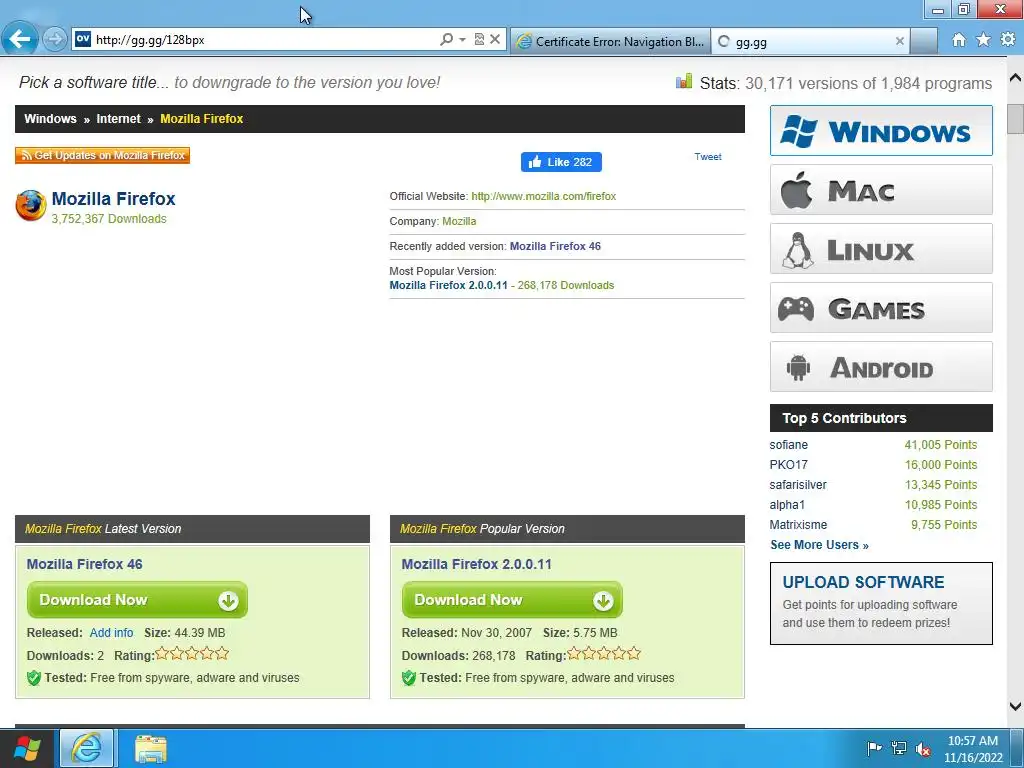Click the OV site icon in address bar
Image resolution: width=1024 pixels, height=768 pixels.
[83, 39]
